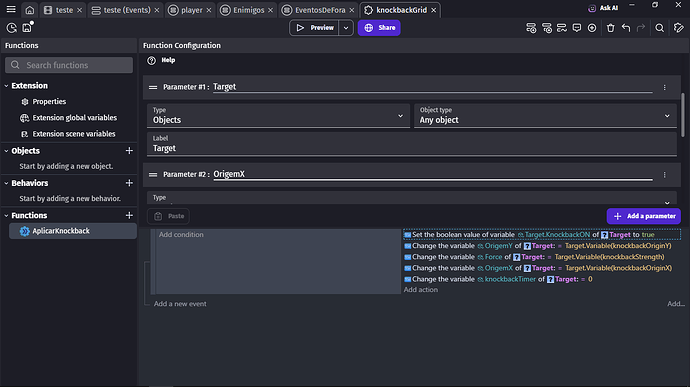The height and width of the screenshot is (387, 690).
Task: Open the Preview options dropdown arrow
Action: point(346,28)
